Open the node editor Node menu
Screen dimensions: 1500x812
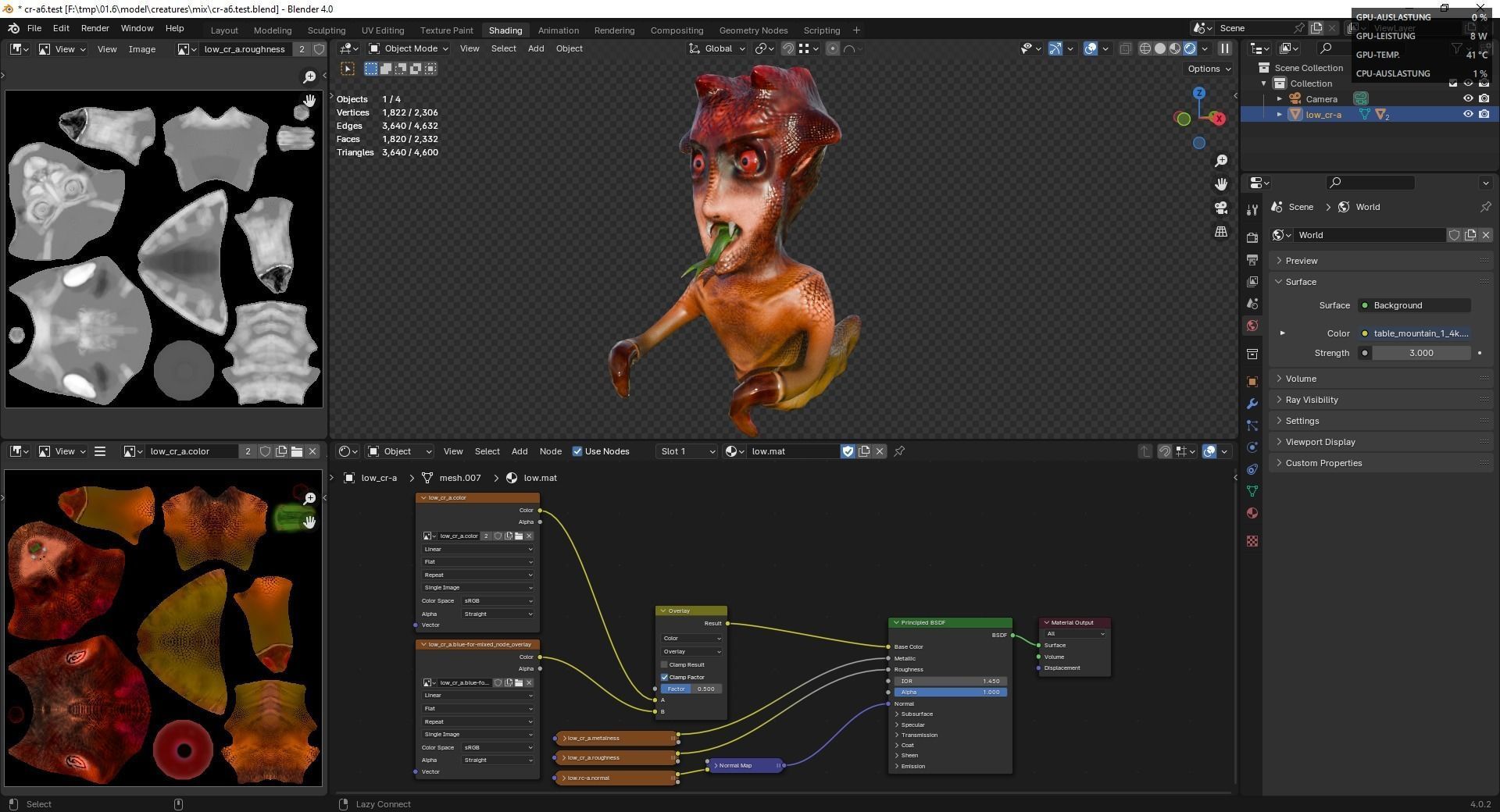click(x=550, y=451)
